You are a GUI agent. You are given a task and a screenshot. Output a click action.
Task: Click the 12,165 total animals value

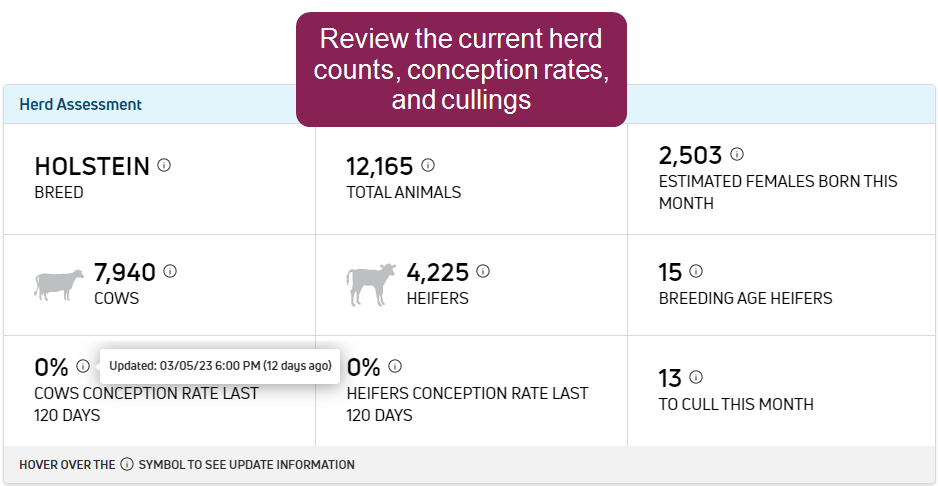pos(379,166)
